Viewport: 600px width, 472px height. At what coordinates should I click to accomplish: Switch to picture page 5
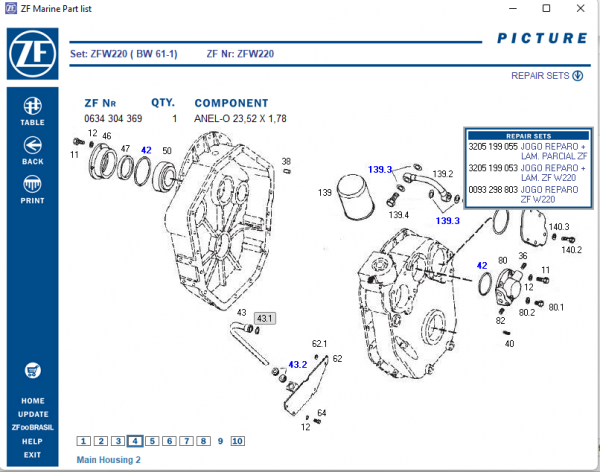(152, 441)
